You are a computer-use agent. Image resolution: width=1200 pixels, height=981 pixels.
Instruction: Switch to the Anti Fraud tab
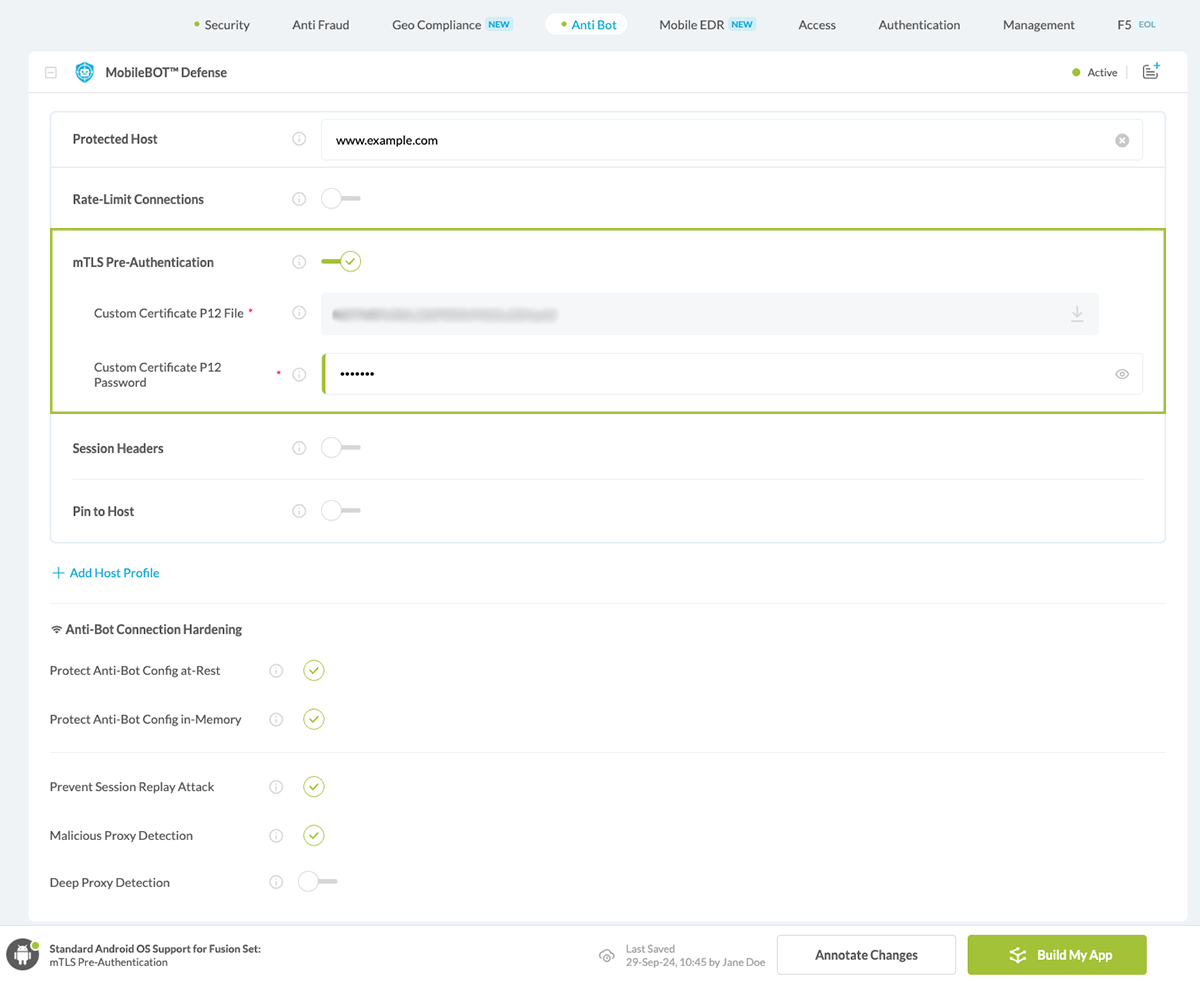320,24
